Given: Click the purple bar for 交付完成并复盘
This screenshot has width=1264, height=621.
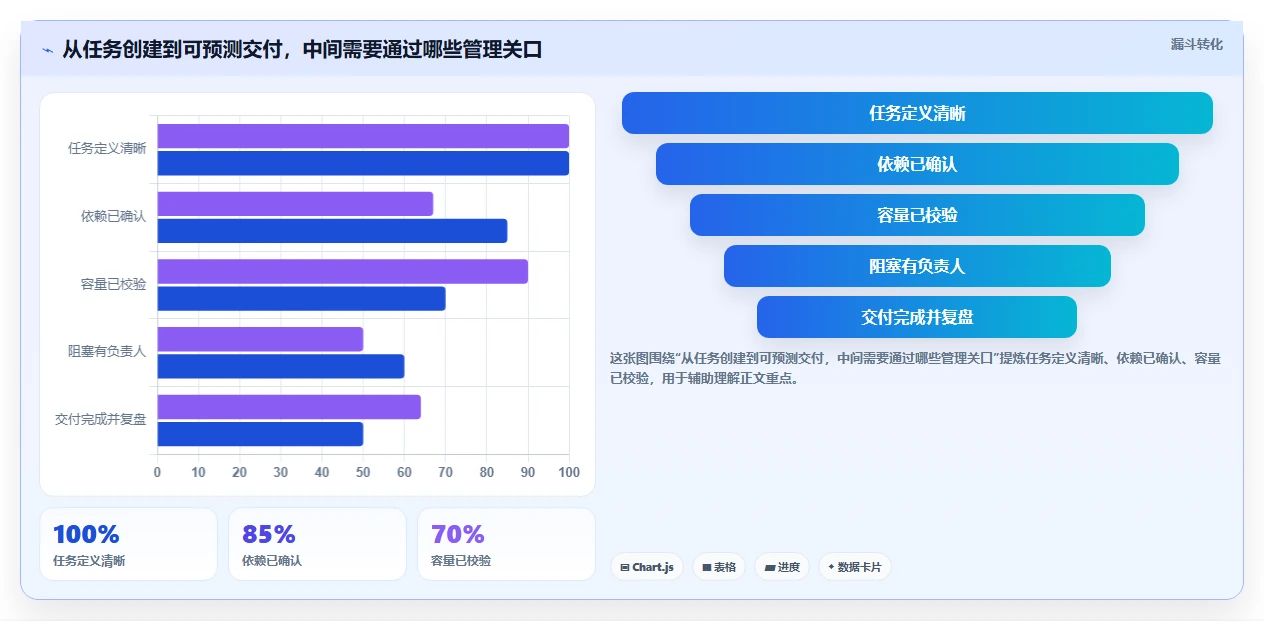Looking at the screenshot, I should 289,407.
